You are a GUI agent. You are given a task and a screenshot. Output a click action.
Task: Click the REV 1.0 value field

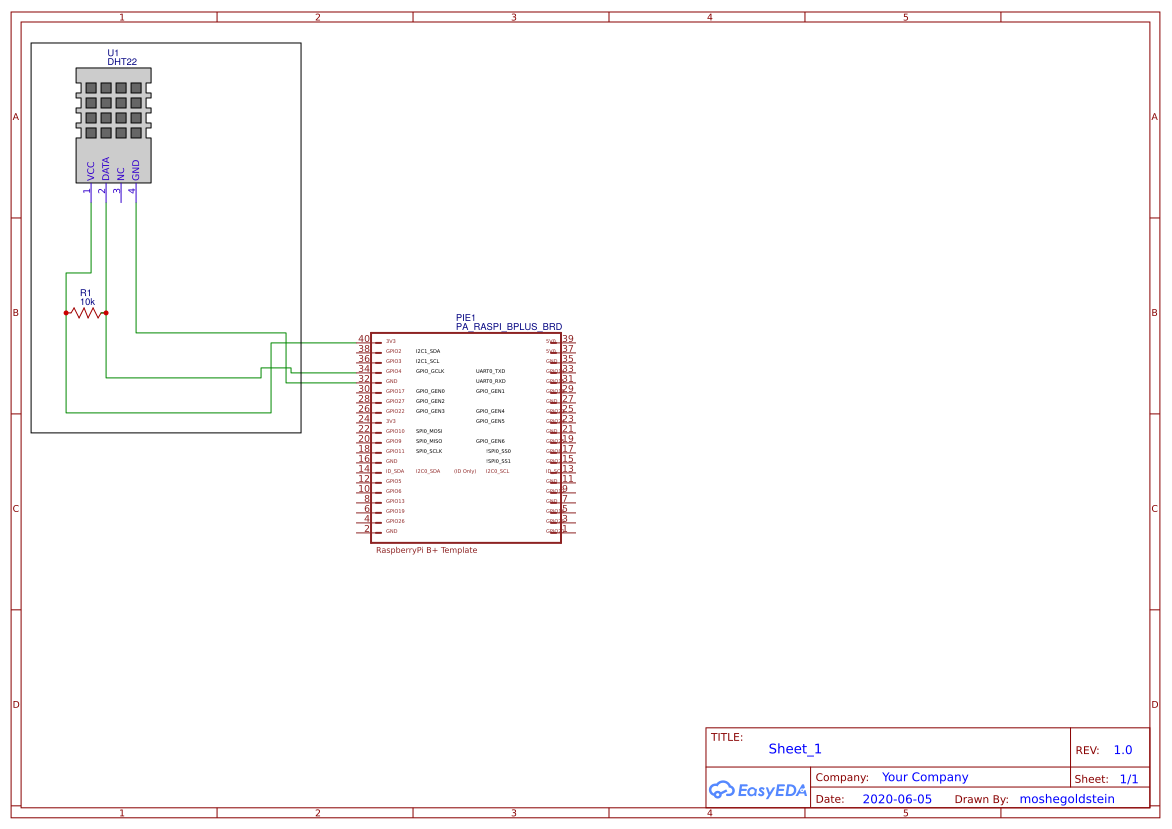1121,748
